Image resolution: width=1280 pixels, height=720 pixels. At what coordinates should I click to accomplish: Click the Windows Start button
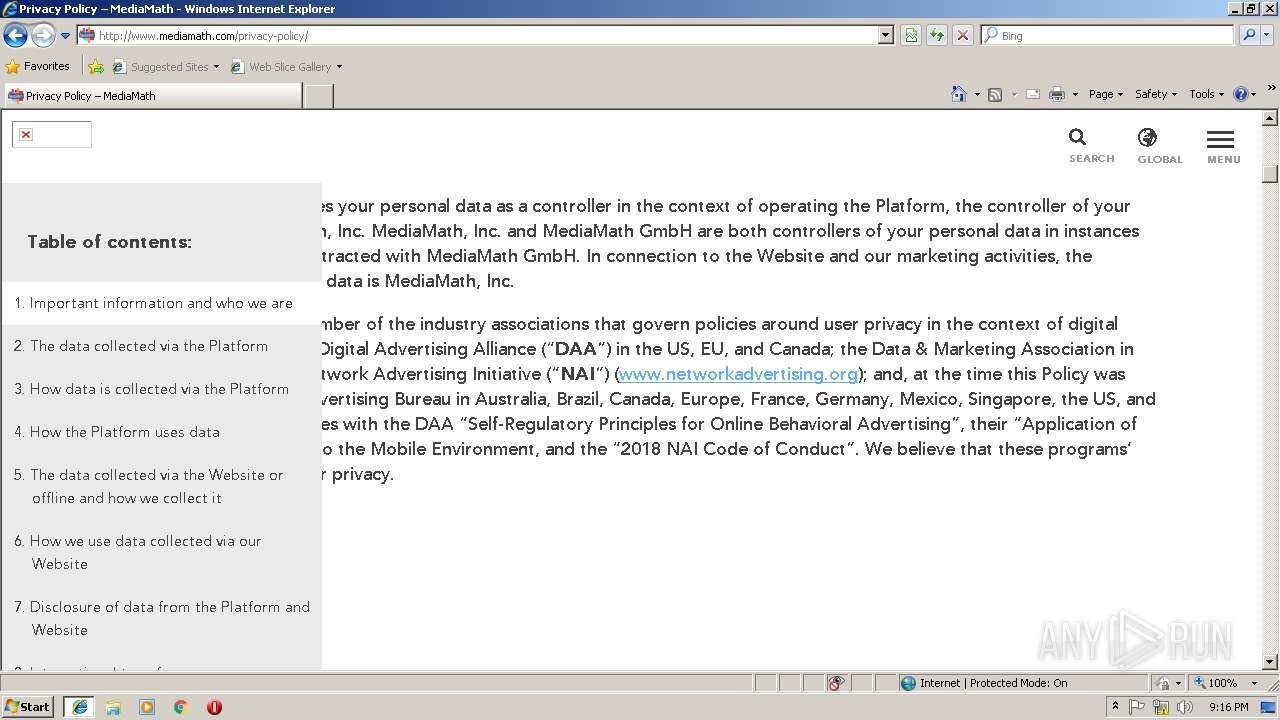coord(28,706)
